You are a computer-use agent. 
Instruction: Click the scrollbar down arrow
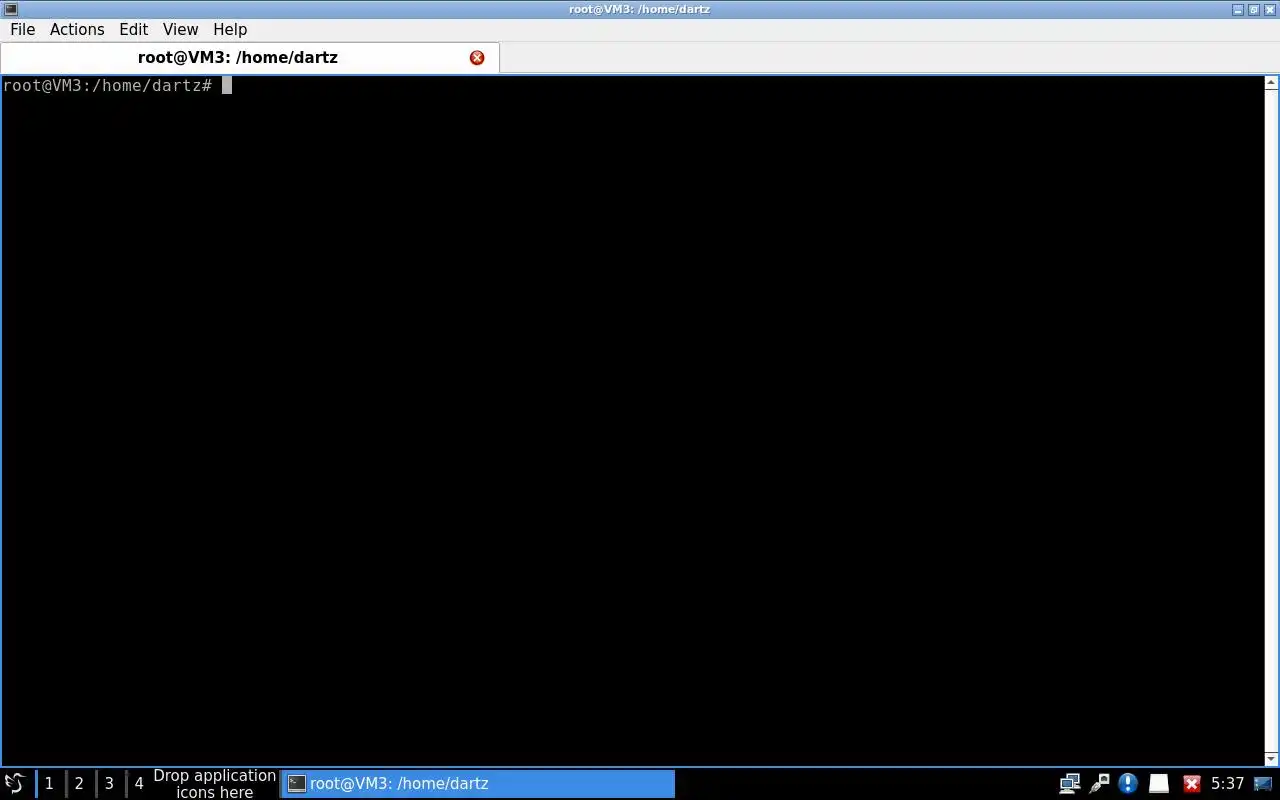click(x=1272, y=758)
